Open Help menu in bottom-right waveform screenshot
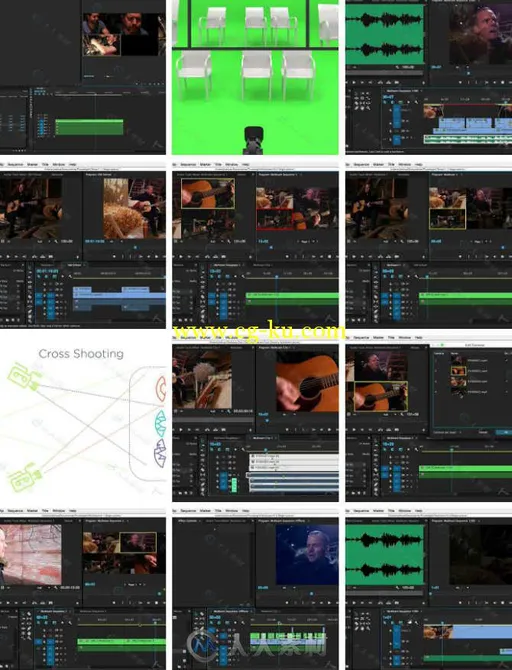This screenshot has height=670, width=512. (x=419, y=511)
